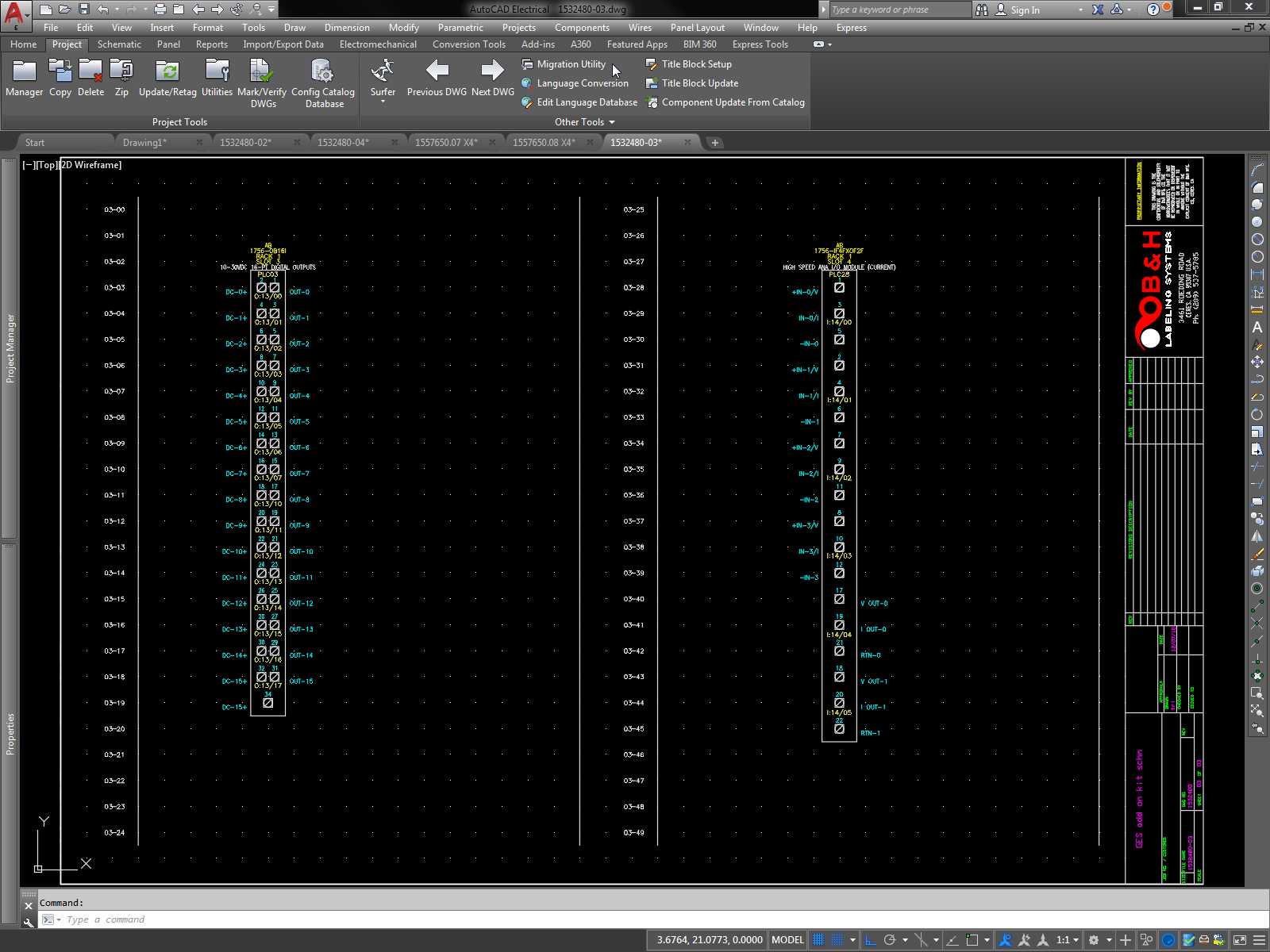Toggle grid display in the status bar
This screenshot has height=952, width=1270.
818,939
